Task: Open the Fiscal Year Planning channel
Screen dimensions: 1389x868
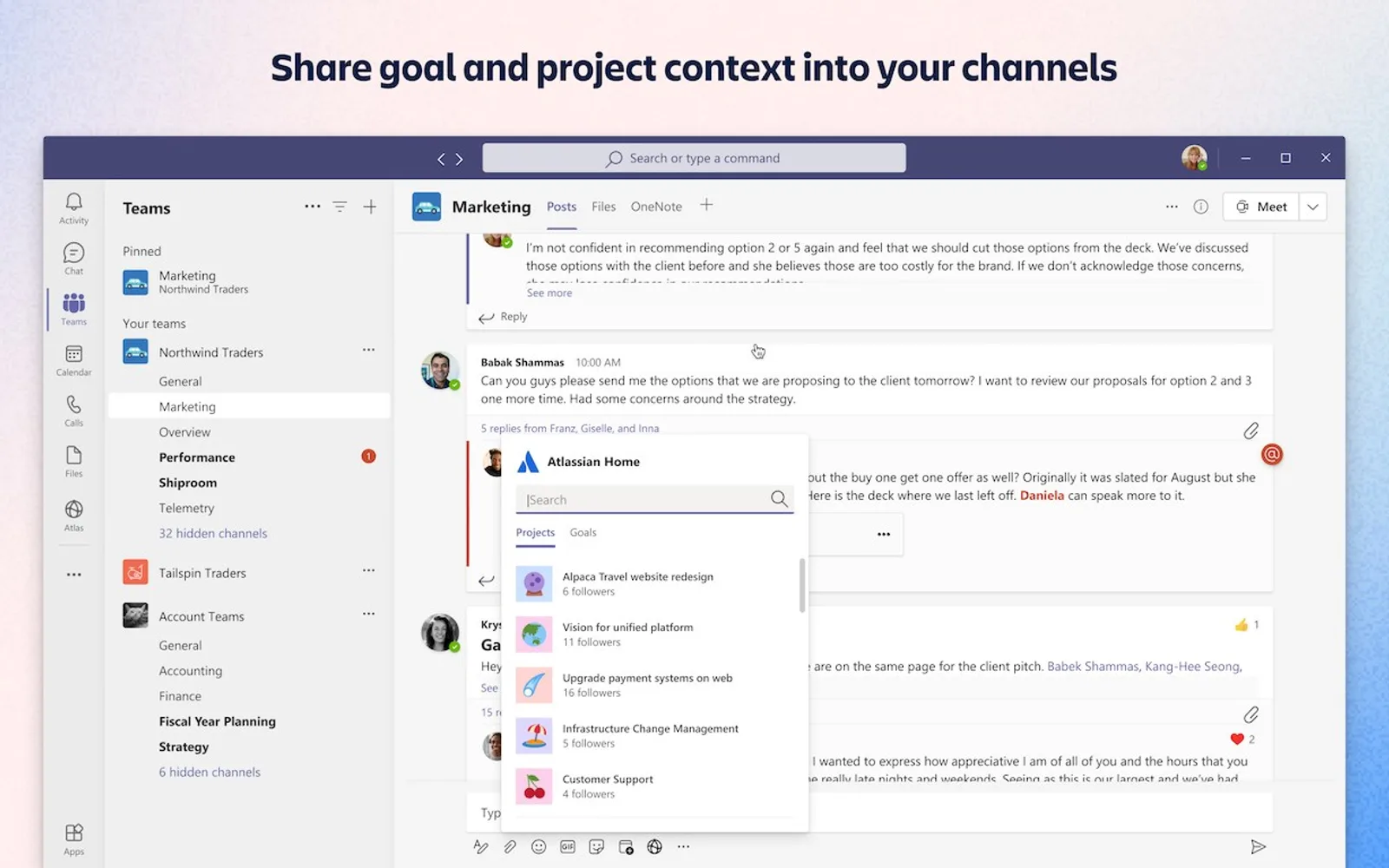Action: [x=217, y=721]
